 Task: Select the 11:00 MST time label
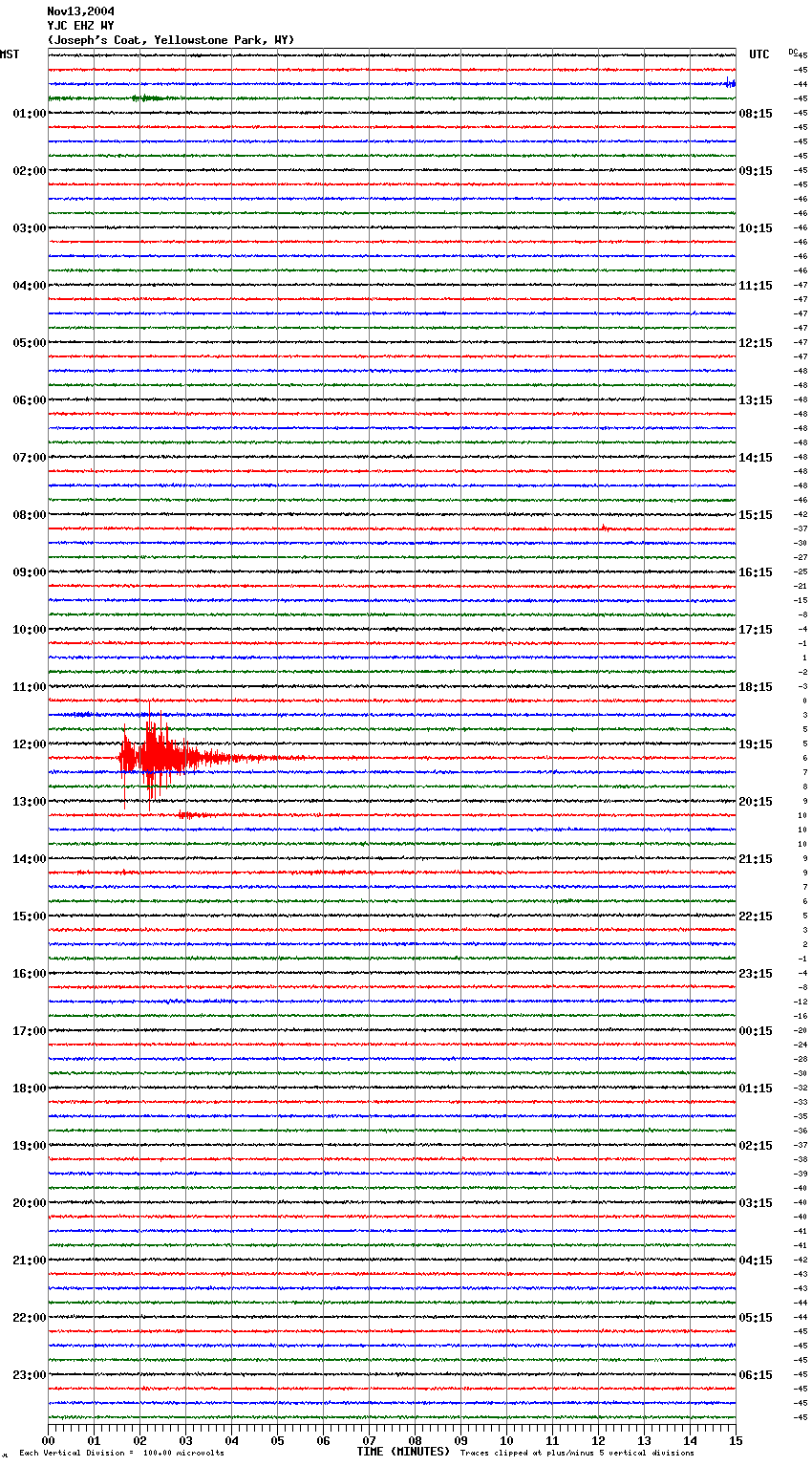pyautogui.click(x=29, y=687)
